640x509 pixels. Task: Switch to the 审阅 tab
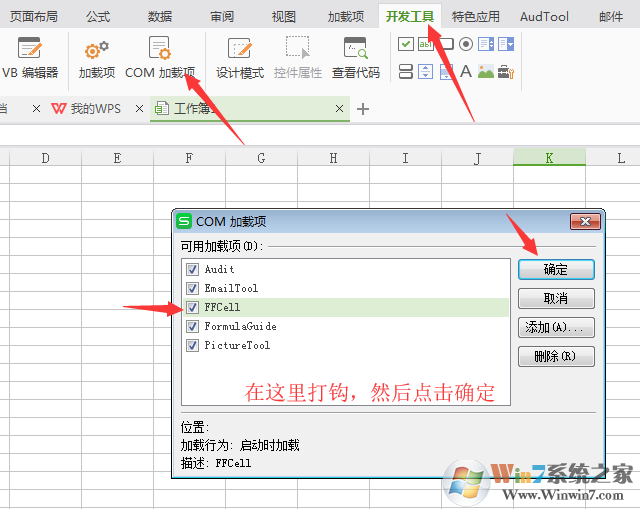pos(222,17)
